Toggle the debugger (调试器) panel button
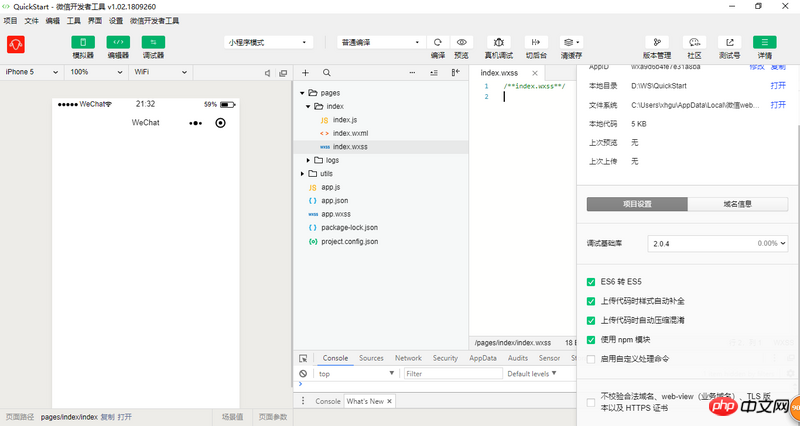The height and width of the screenshot is (426, 800). click(x=153, y=42)
